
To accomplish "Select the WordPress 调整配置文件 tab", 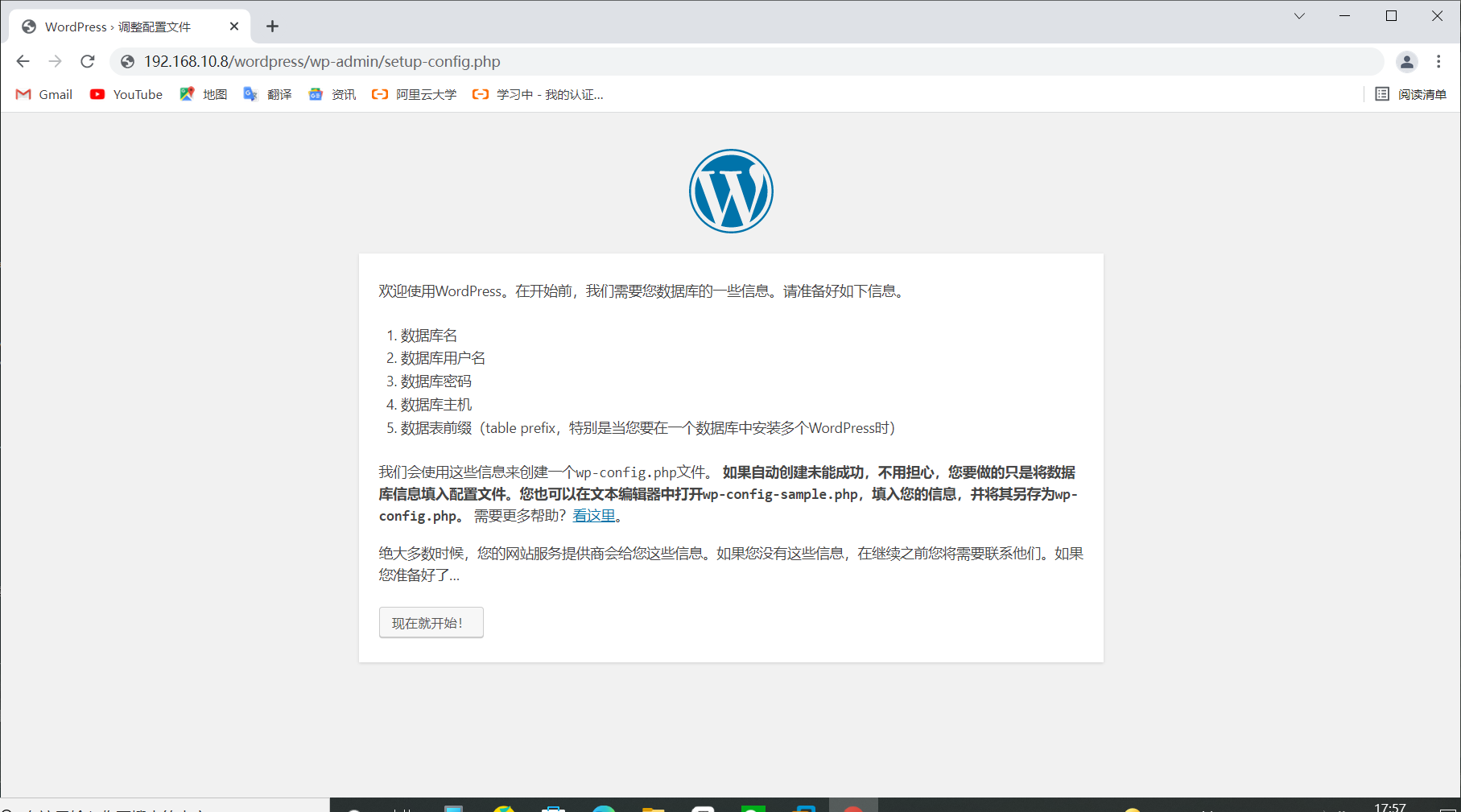I will 130,27.
